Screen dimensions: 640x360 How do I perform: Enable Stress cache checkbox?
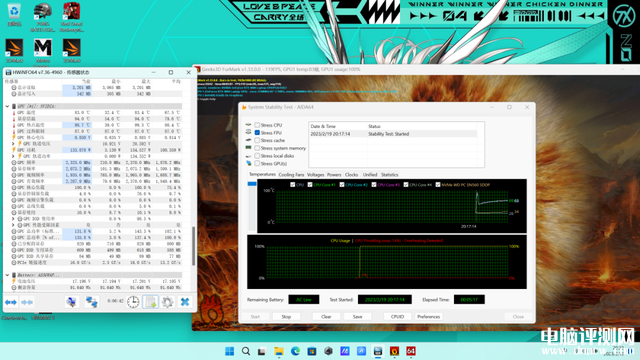(257, 140)
